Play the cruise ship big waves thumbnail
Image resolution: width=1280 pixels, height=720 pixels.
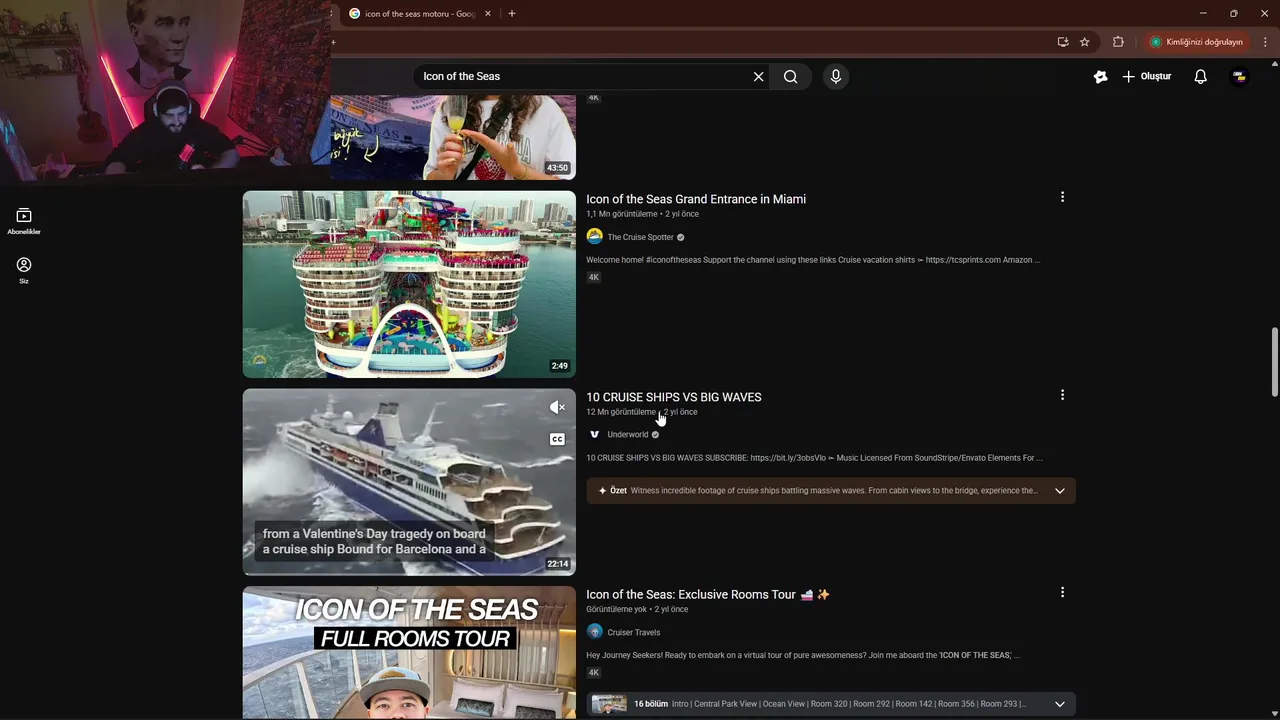coord(409,482)
